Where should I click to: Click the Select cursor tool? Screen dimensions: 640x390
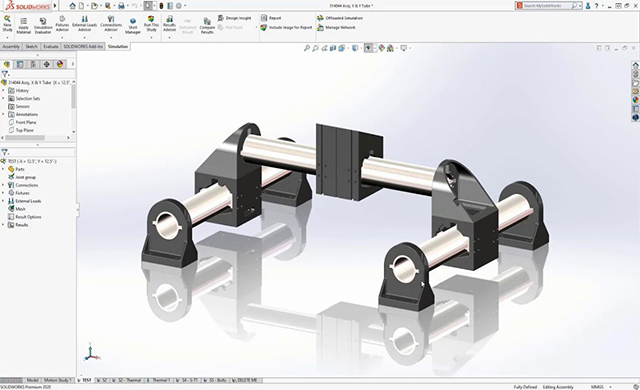(x=148, y=6)
